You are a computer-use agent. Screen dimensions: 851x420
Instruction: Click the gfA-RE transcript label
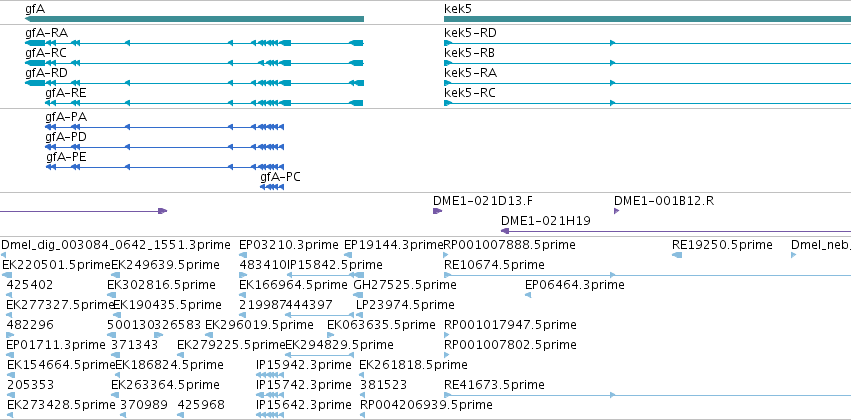pyautogui.click(x=66, y=93)
